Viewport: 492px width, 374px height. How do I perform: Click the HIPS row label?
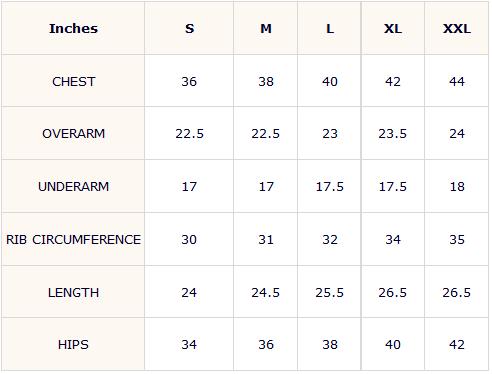pos(73,345)
